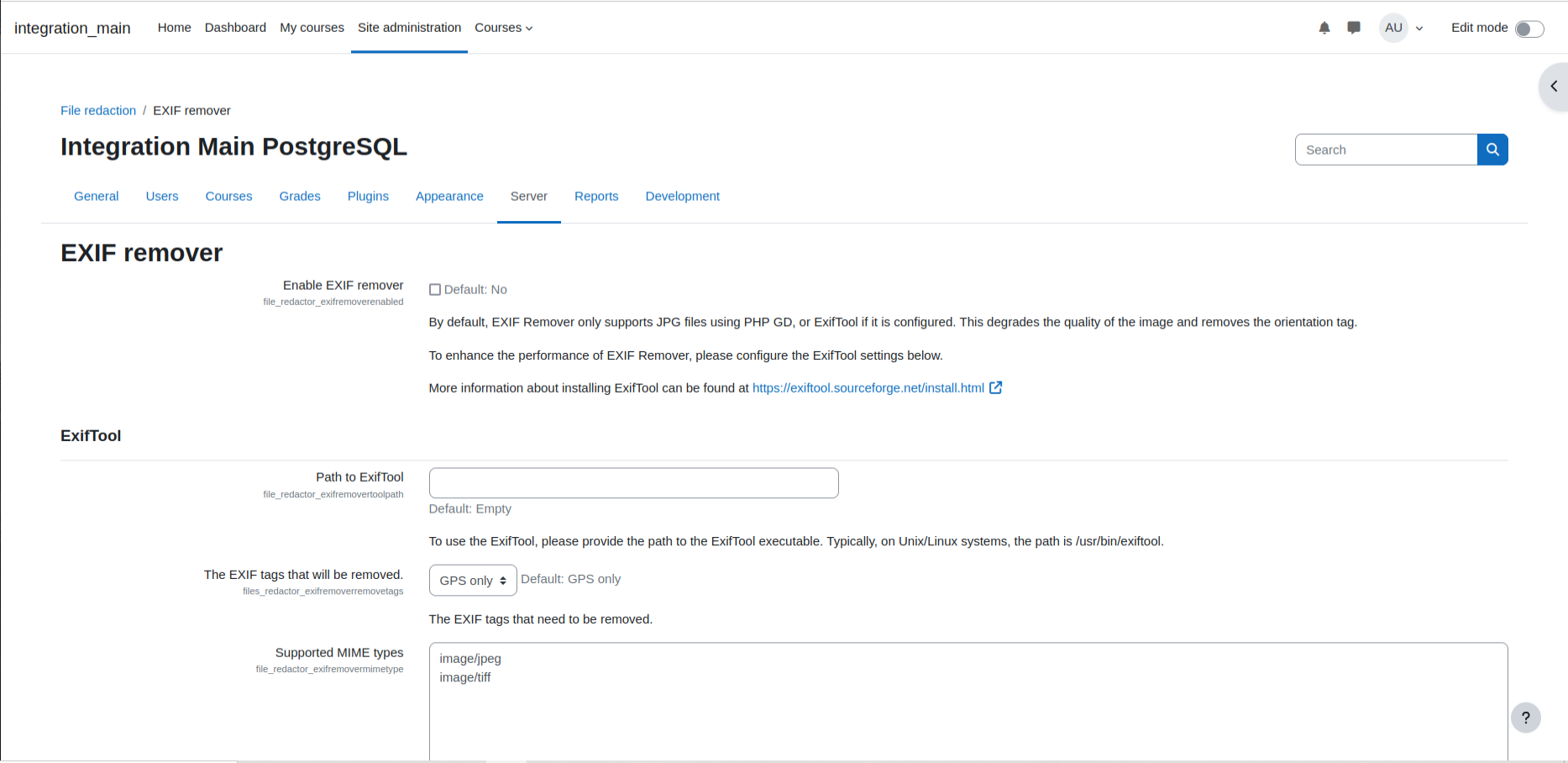Click the 'Default: GPS only' hint text
The height and width of the screenshot is (763, 1568).
click(x=571, y=579)
